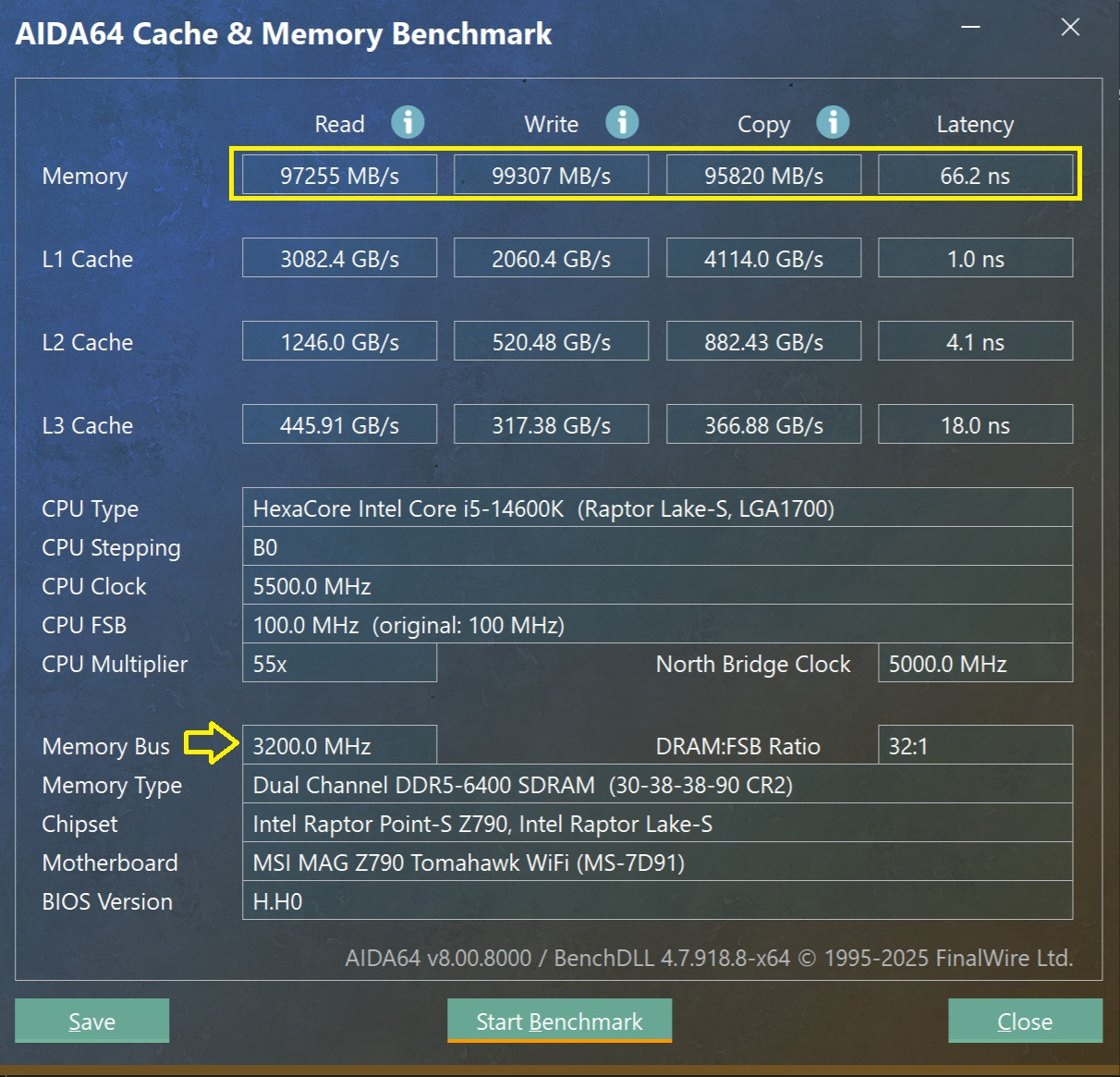
Task: Click the Memory Bus value 3200.0 MHz
Action: click(339, 745)
